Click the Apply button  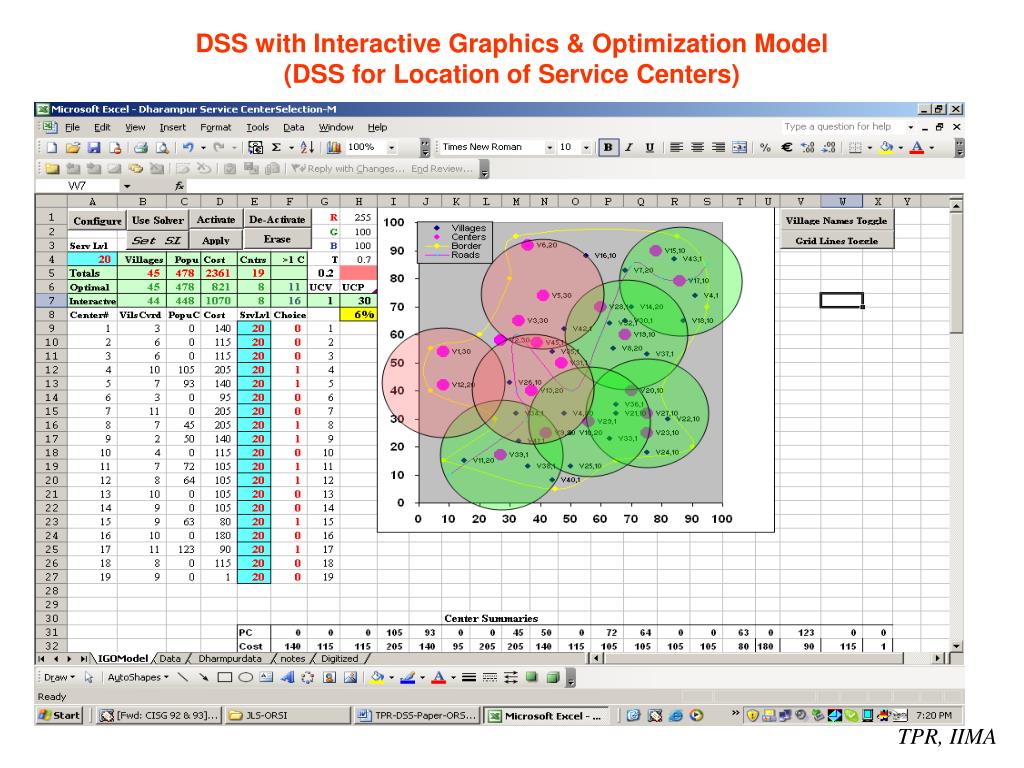point(216,240)
